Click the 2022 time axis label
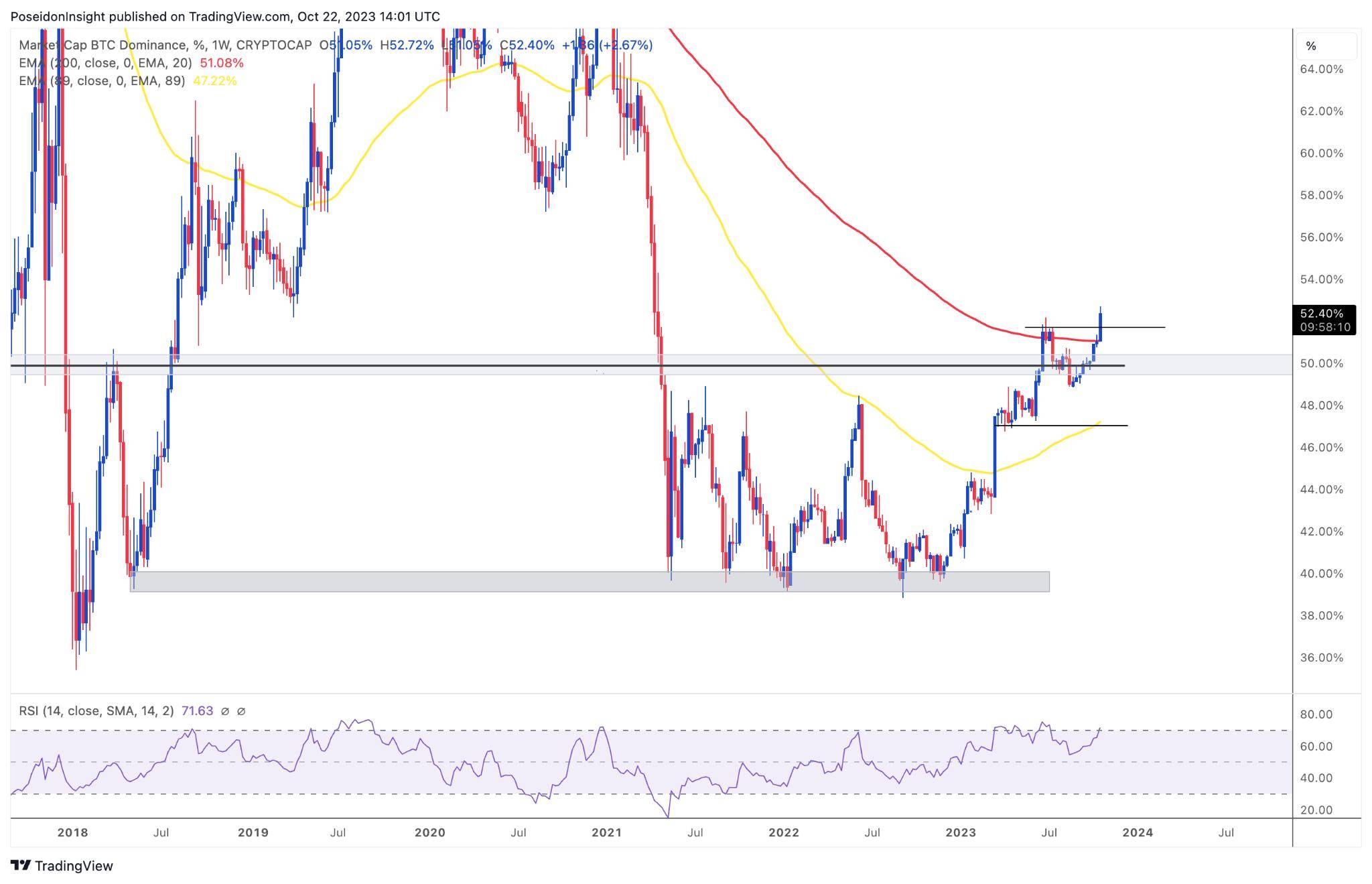Image resolution: width=1372 pixels, height=884 pixels. pyautogui.click(x=784, y=832)
